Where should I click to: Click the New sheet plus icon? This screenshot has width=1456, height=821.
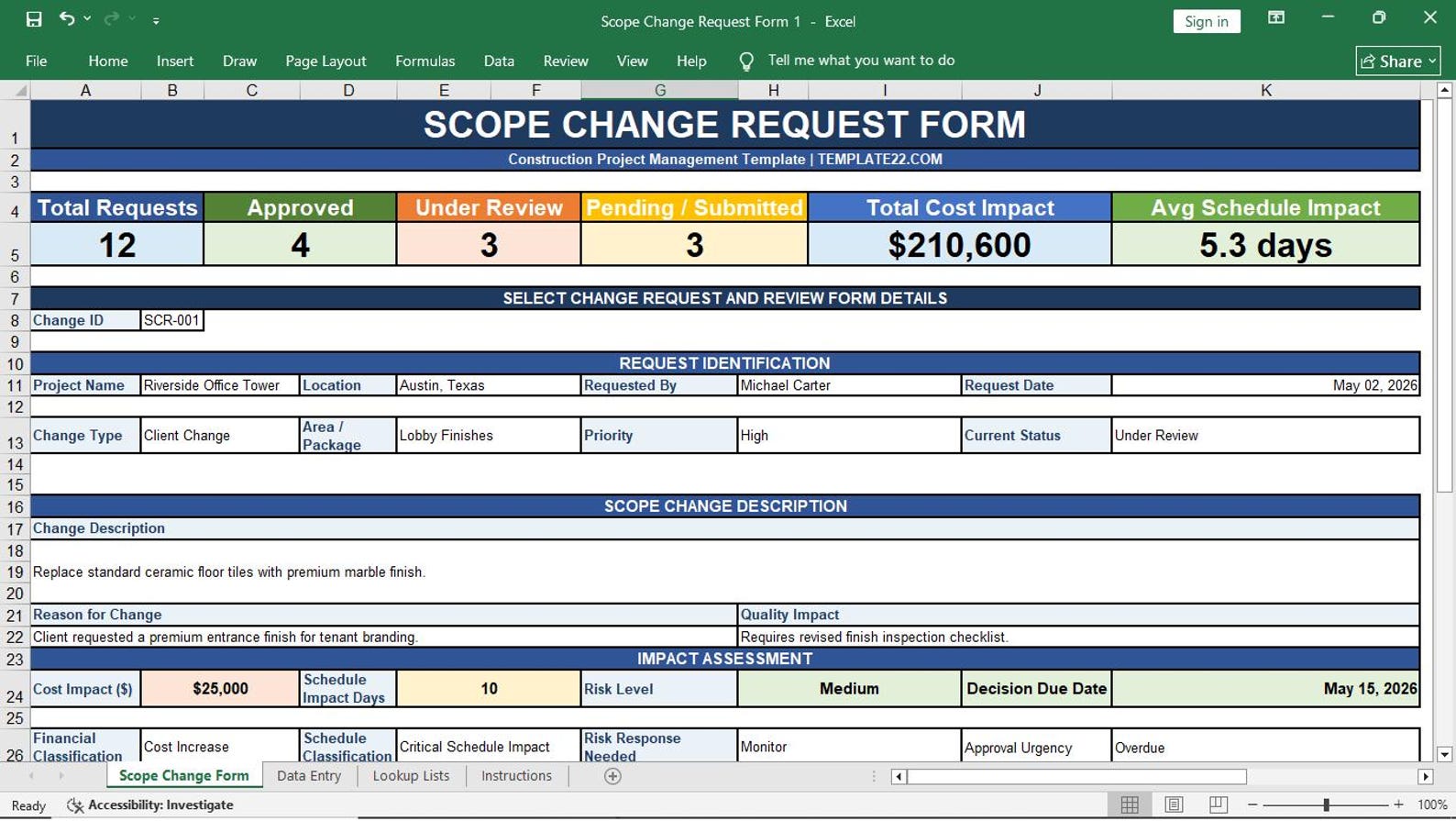(x=612, y=776)
